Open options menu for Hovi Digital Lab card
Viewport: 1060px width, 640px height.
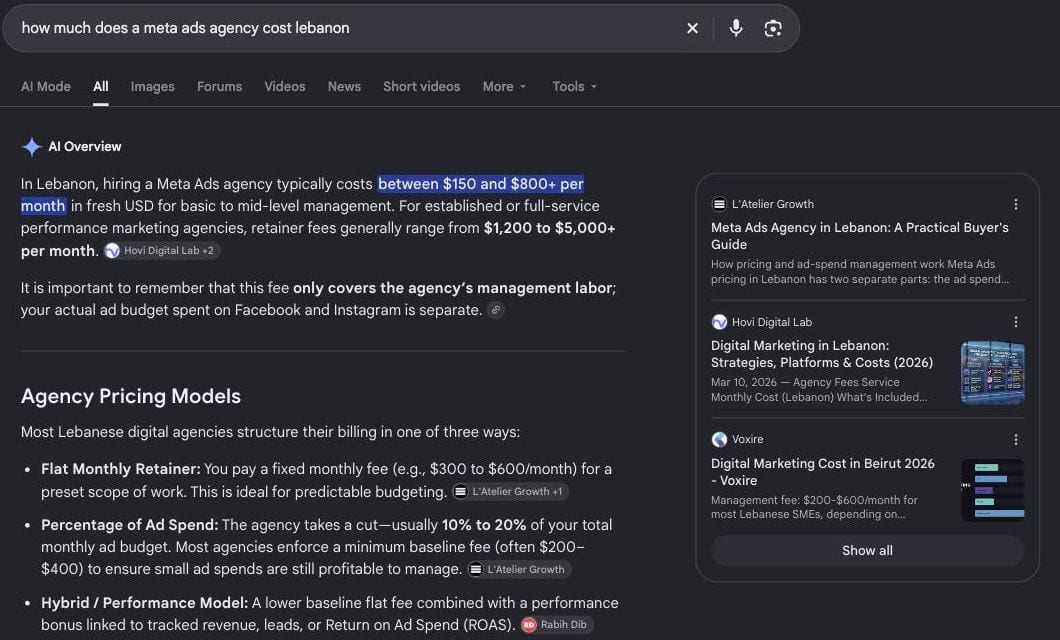[x=1015, y=322]
